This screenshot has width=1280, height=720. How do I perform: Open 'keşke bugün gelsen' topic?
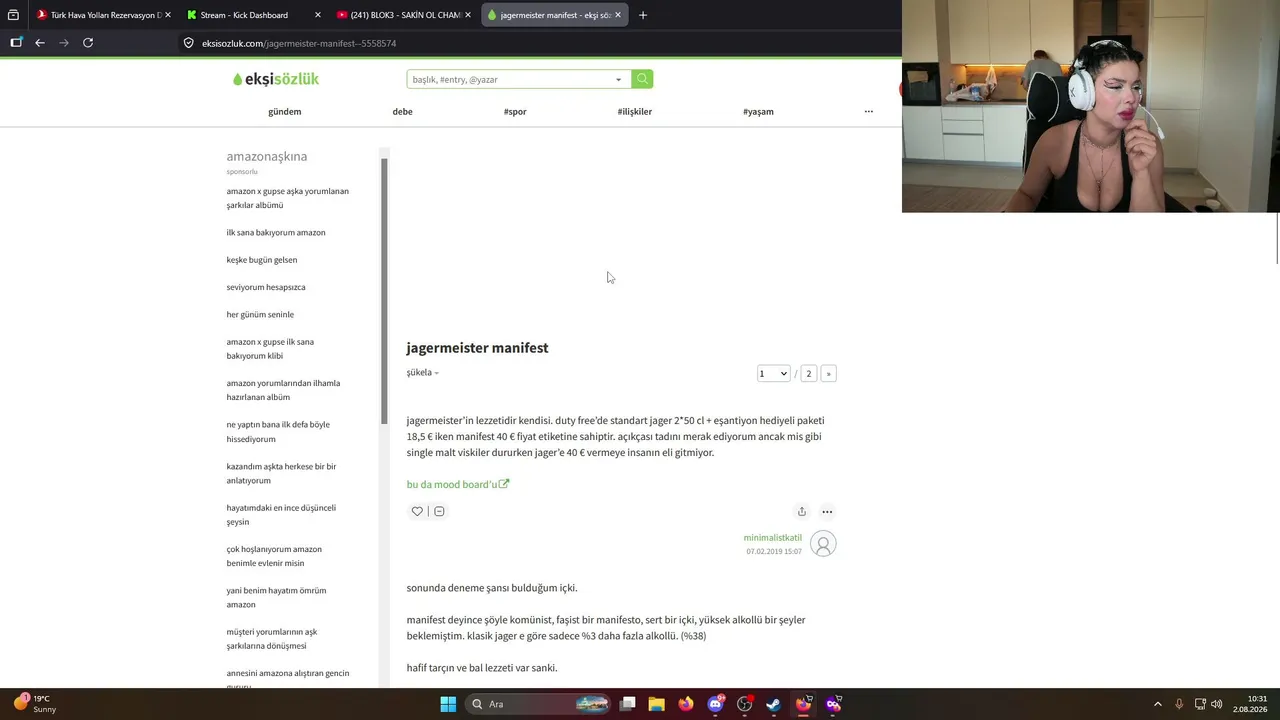(262, 260)
